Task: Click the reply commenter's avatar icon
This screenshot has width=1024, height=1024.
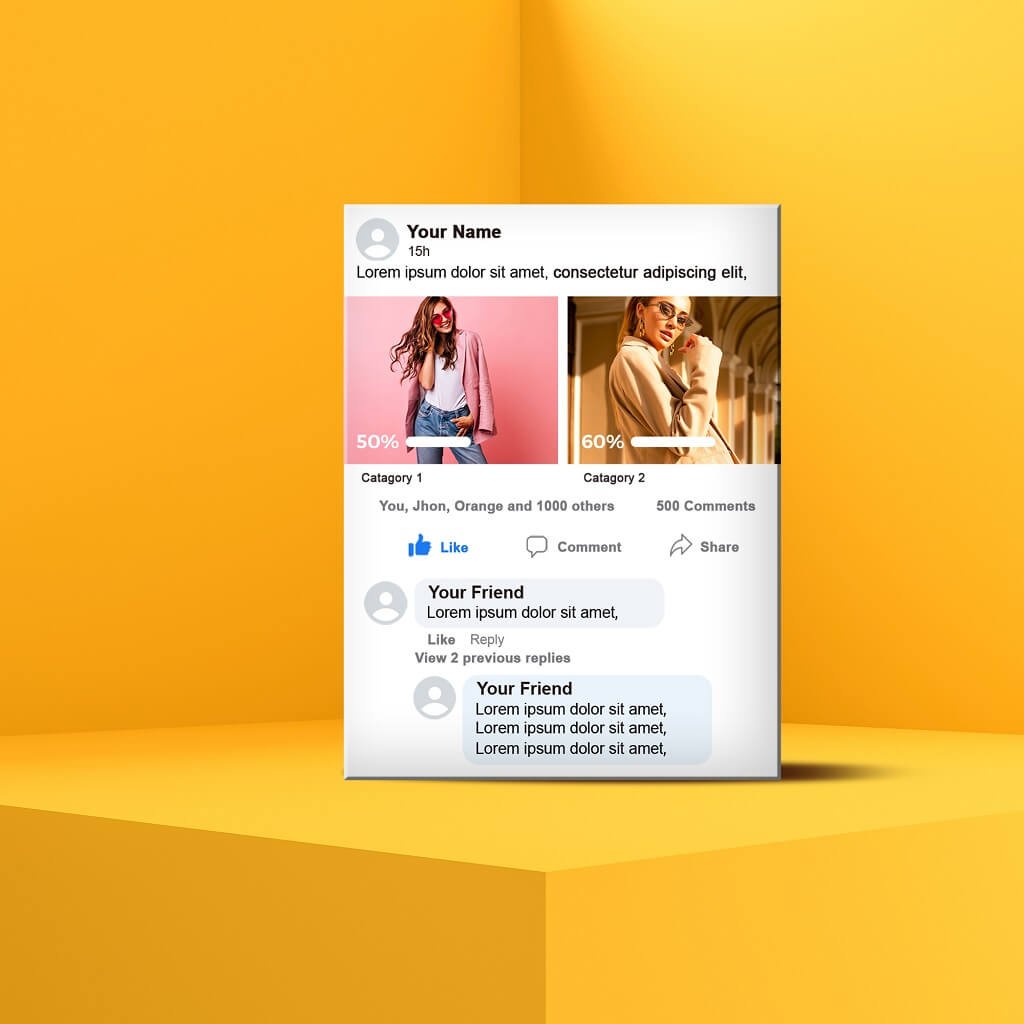Action: 434,697
